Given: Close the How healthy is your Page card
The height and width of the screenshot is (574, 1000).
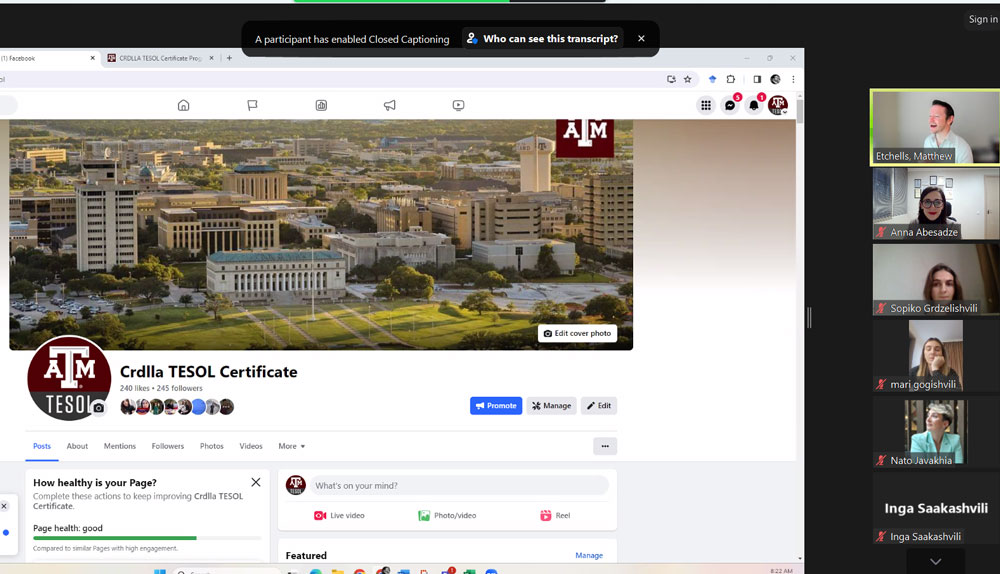Looking at the screenshot, I should [256, 482].
